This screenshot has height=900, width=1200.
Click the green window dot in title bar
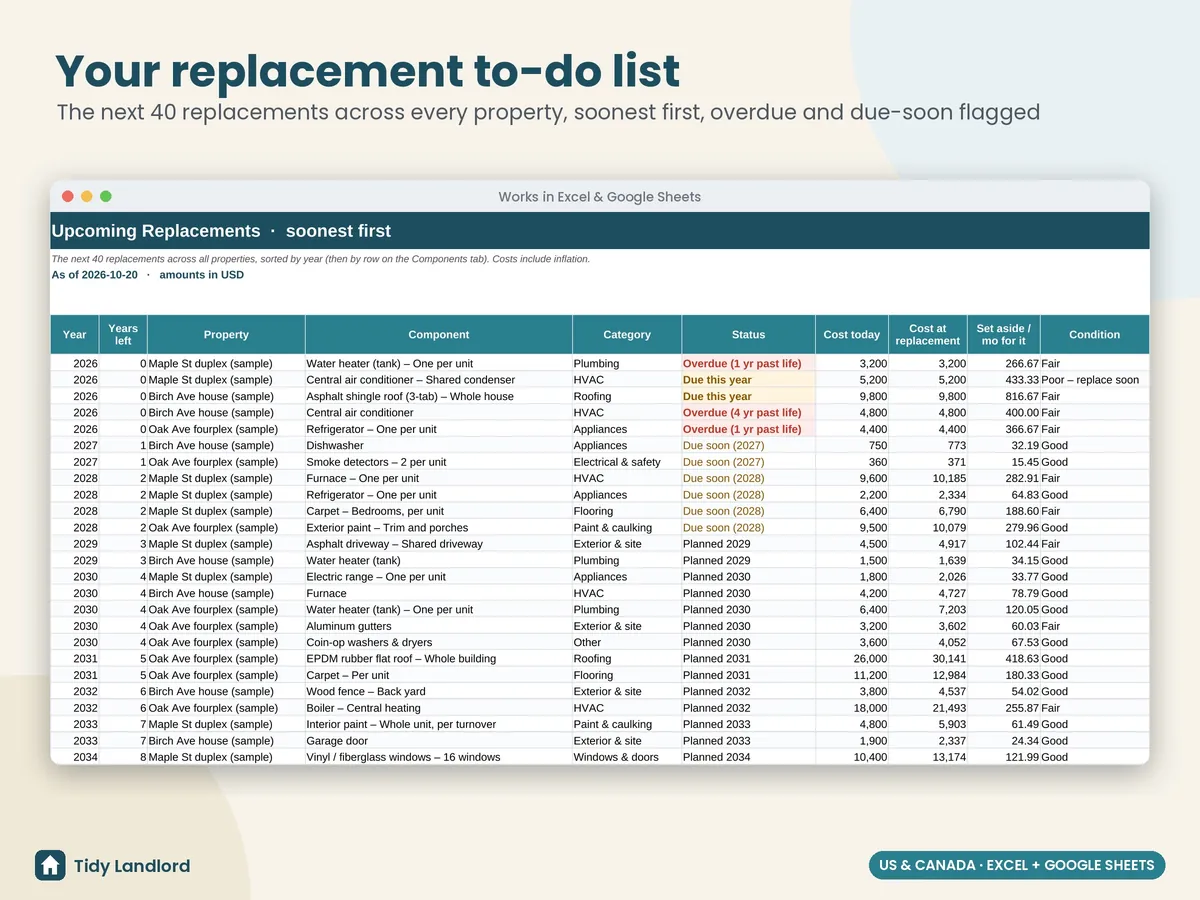tap(106, 197)
